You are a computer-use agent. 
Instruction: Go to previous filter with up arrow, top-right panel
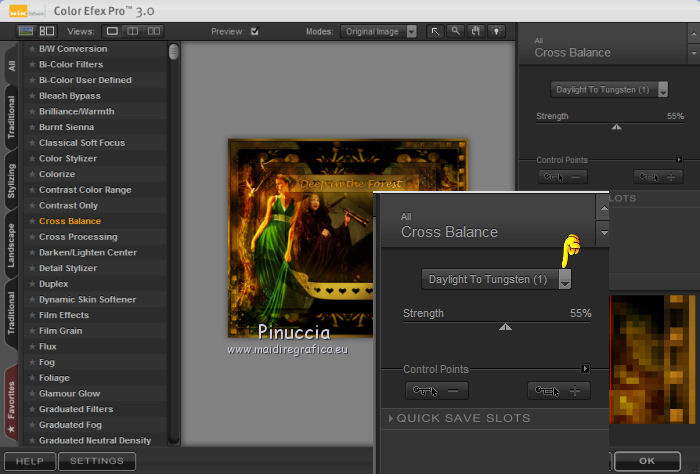click(x=693, y=34)
